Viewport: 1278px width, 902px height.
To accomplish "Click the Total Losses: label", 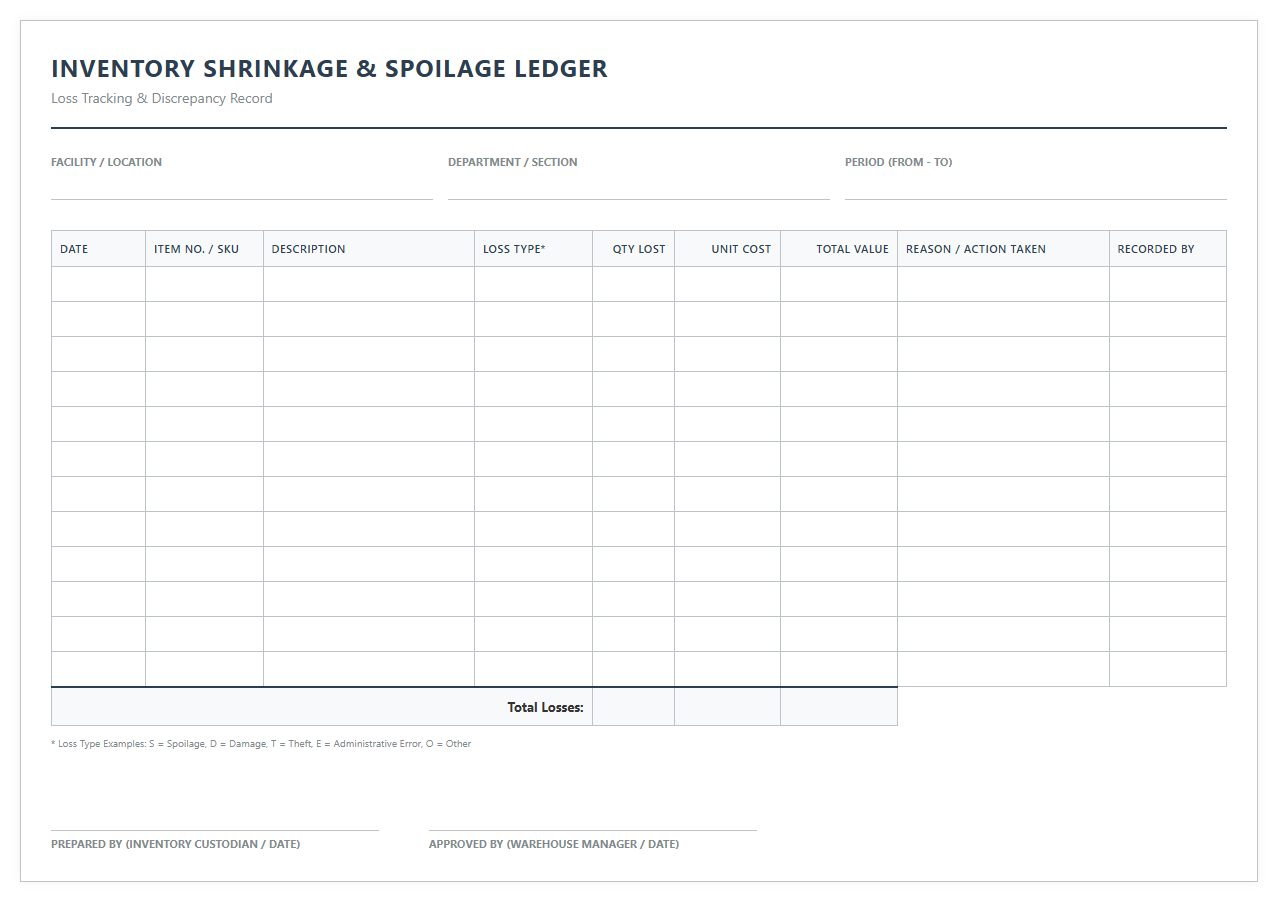I will 545,707.
